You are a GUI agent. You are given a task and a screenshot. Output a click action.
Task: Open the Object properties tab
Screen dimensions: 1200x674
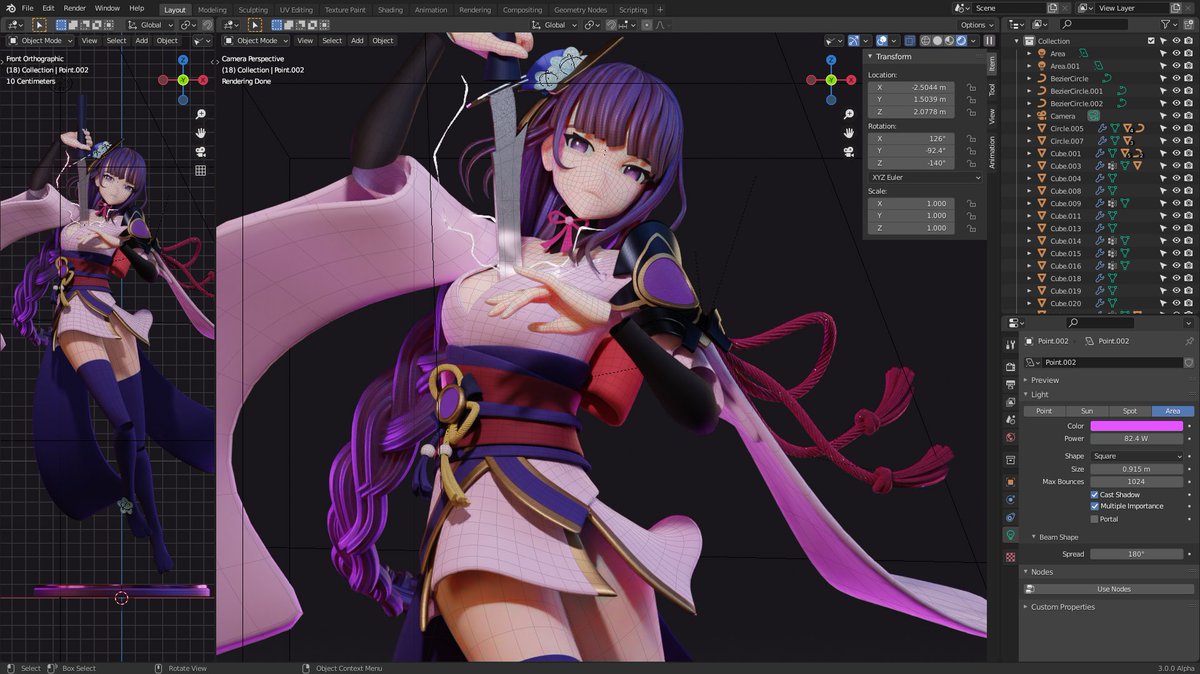click(x=1011, y=482)
